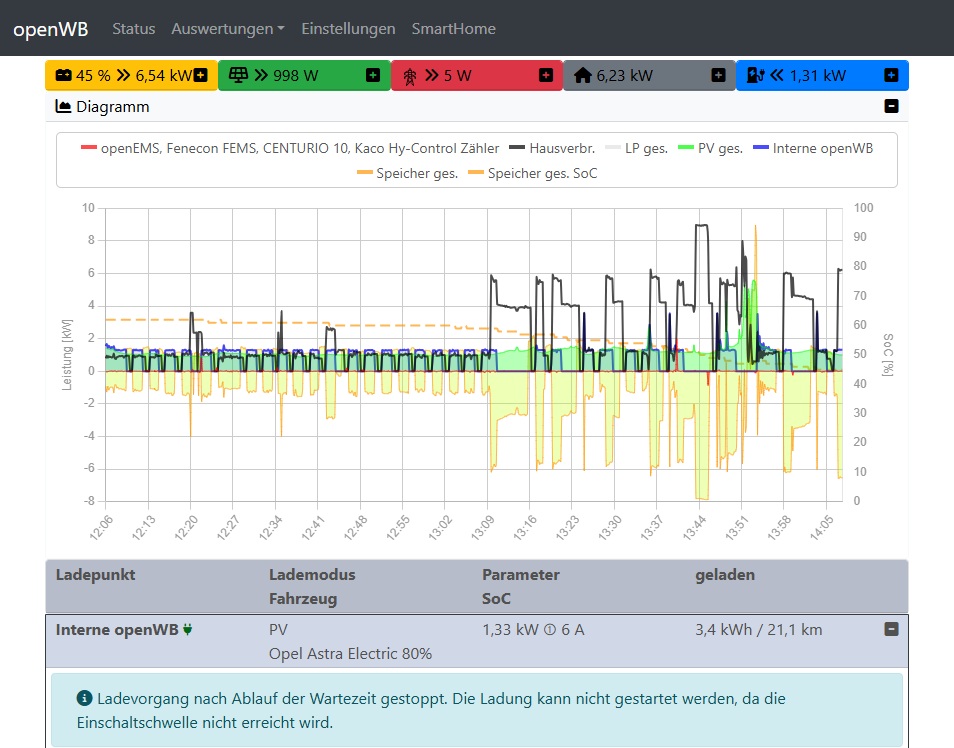Viewport: 954px width, 748px height.
Task: Click the green plug icon beside Interne openWB
Action: coord(187,630)
